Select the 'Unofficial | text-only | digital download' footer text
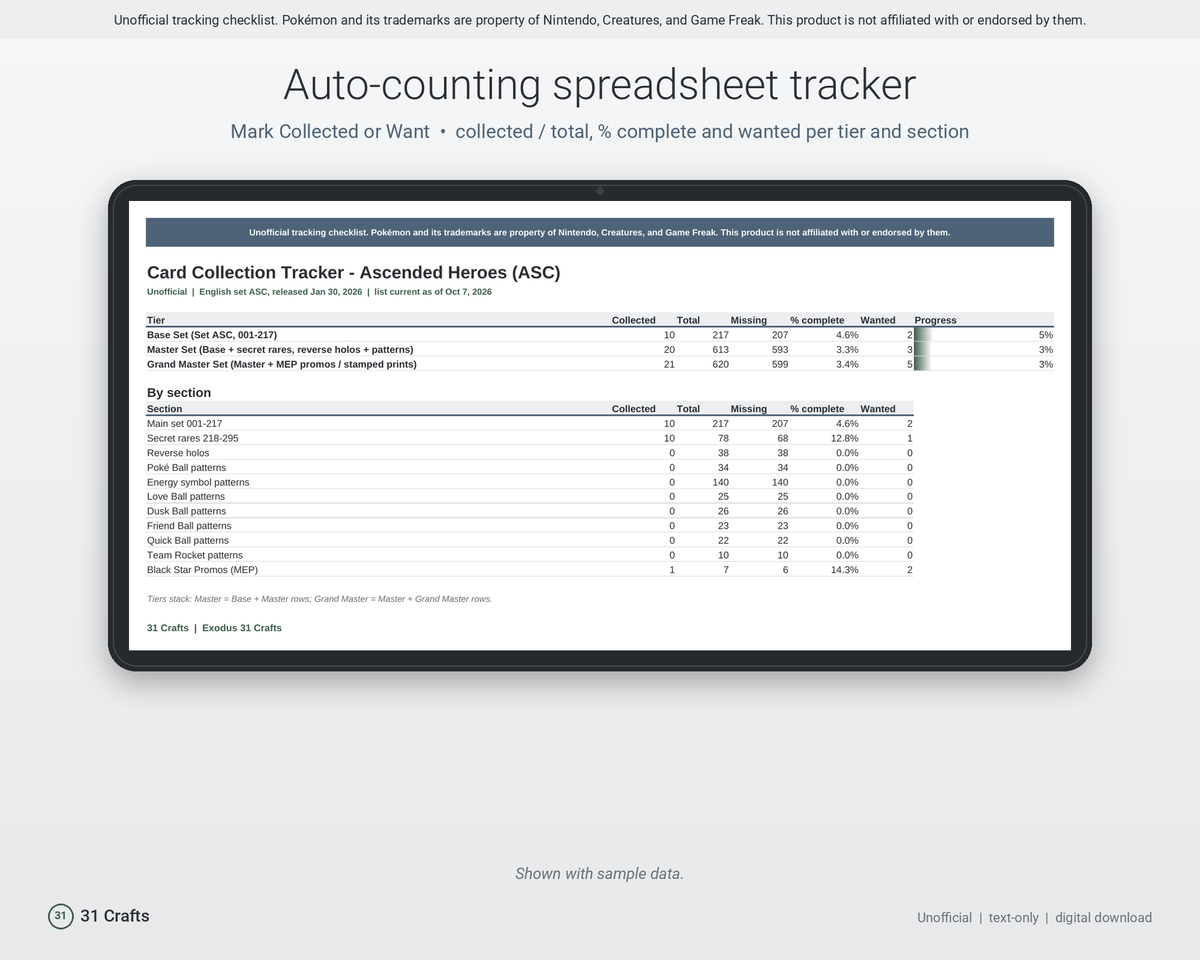The image size is (1200, 960). click(1034, 918)
